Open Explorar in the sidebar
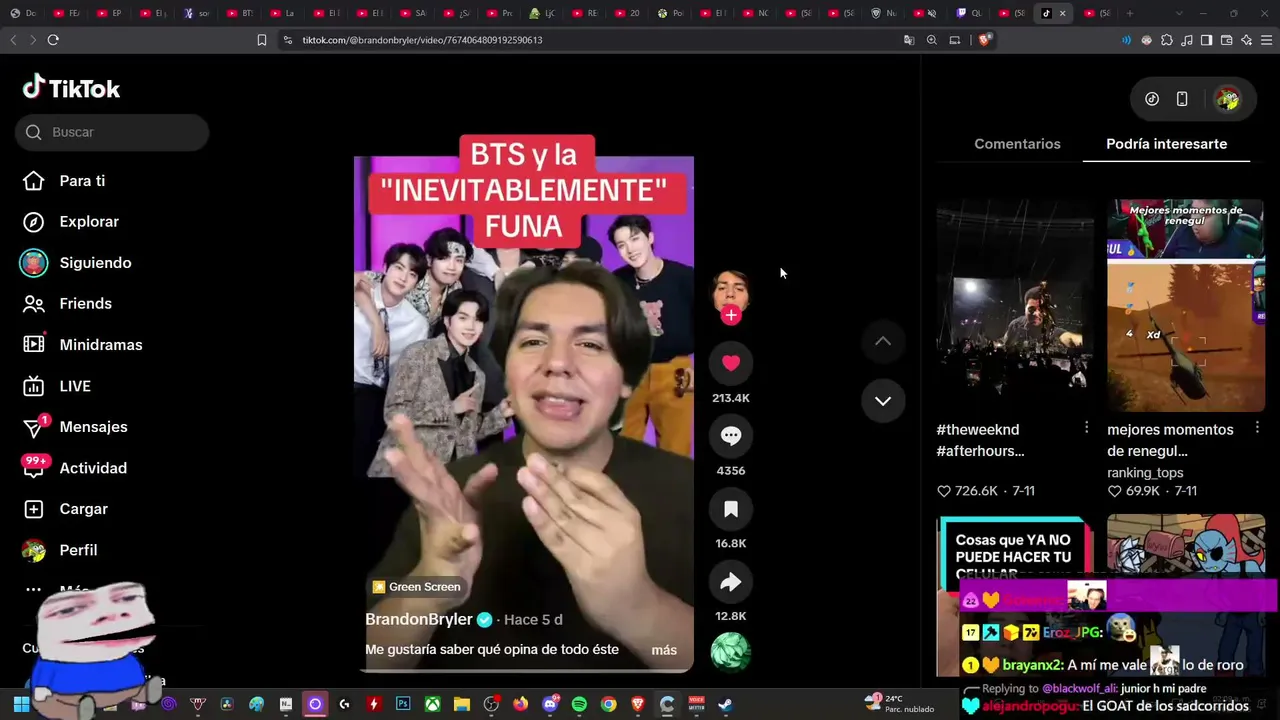The width and height of the screenshot is (1280, 720). coord(89,222)
